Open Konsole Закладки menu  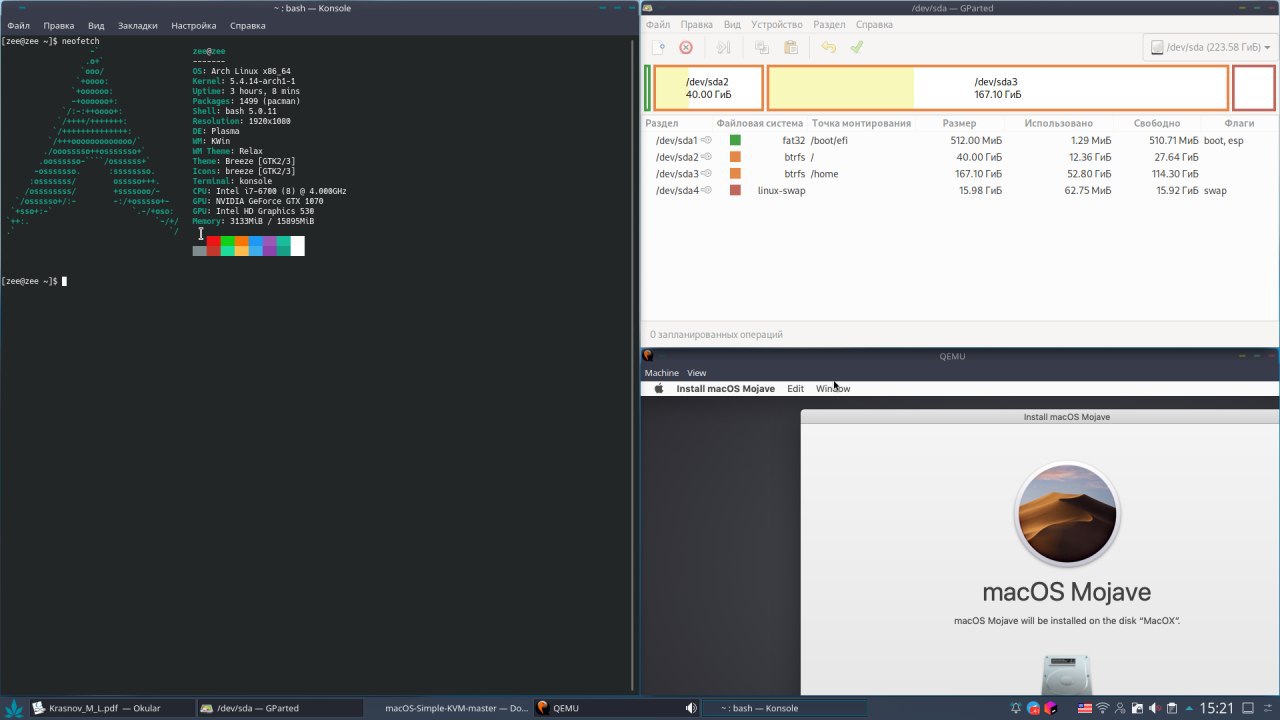pos(138,25)
